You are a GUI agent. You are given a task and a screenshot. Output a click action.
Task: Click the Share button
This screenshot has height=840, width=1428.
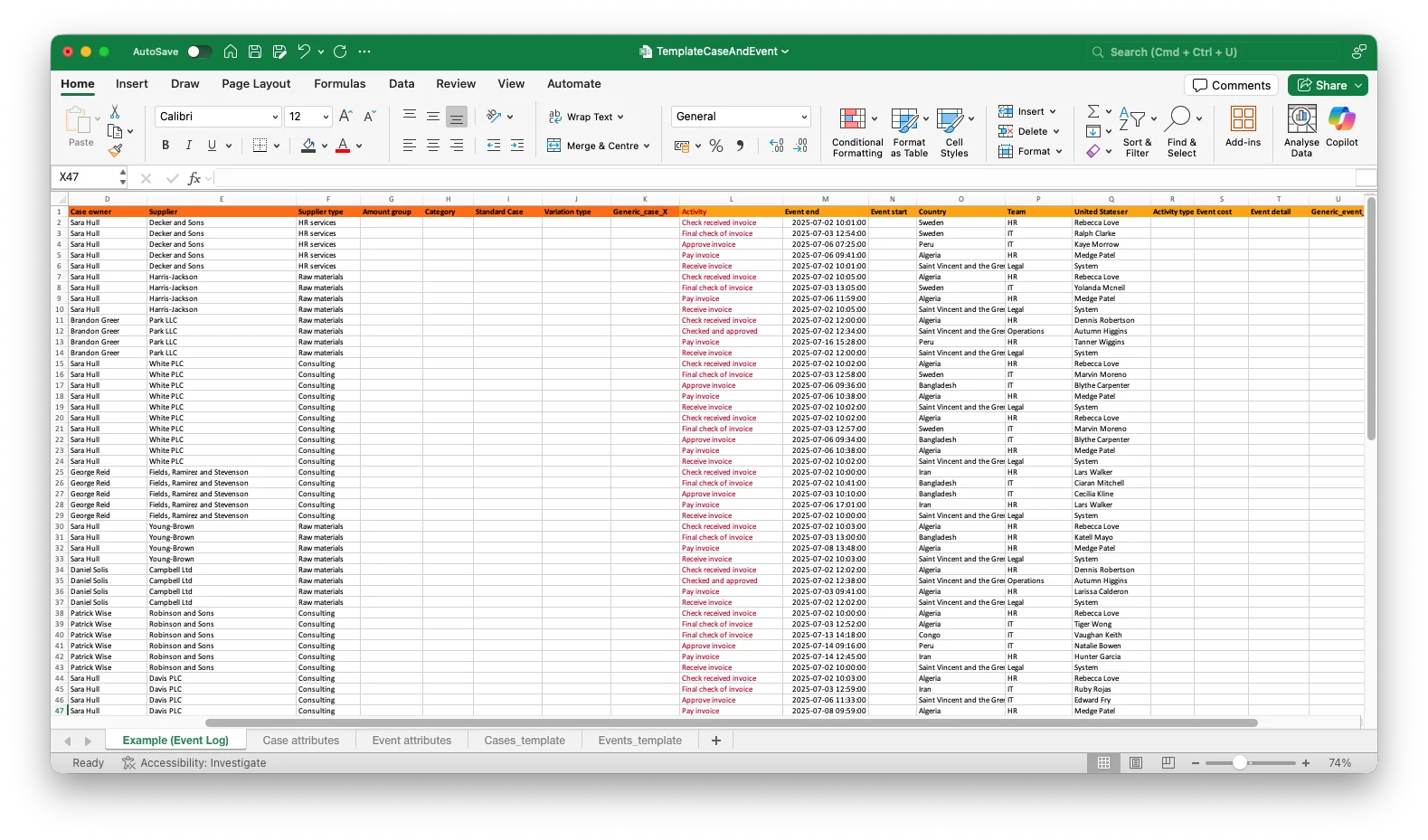tap(1327, 85)
